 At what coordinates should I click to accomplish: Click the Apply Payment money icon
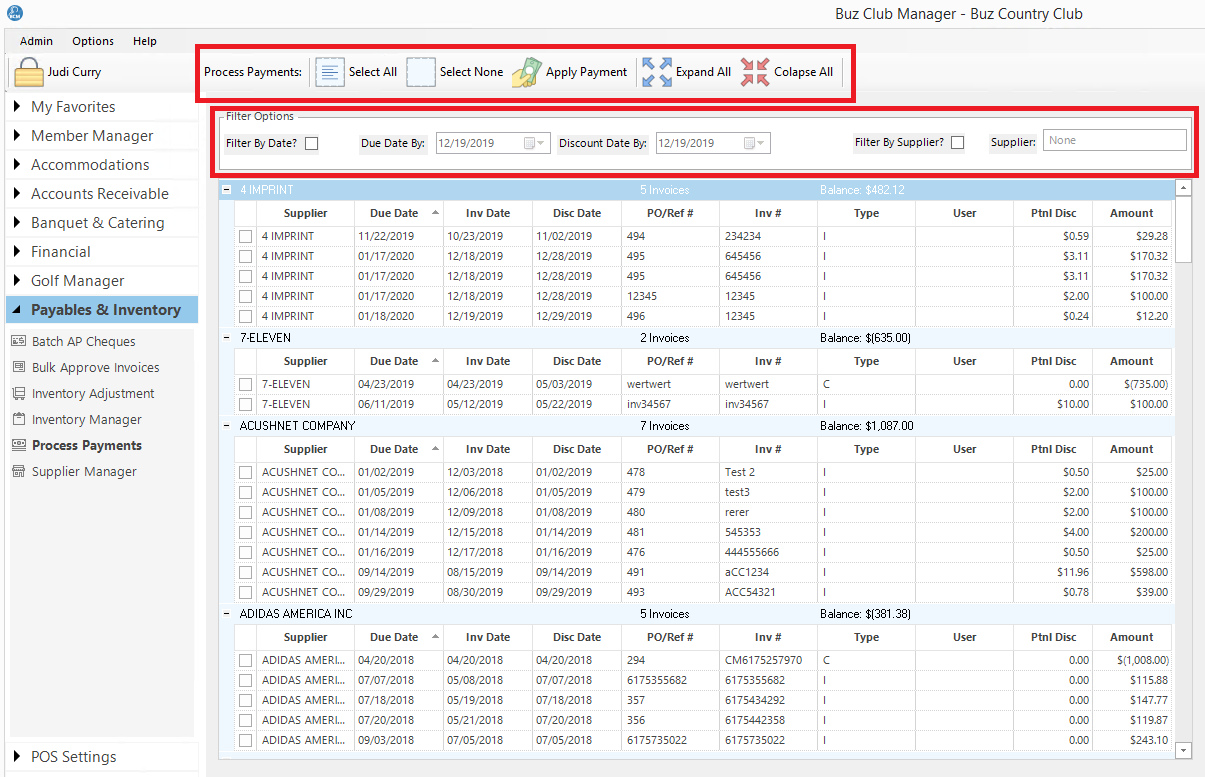click(526, 73)
